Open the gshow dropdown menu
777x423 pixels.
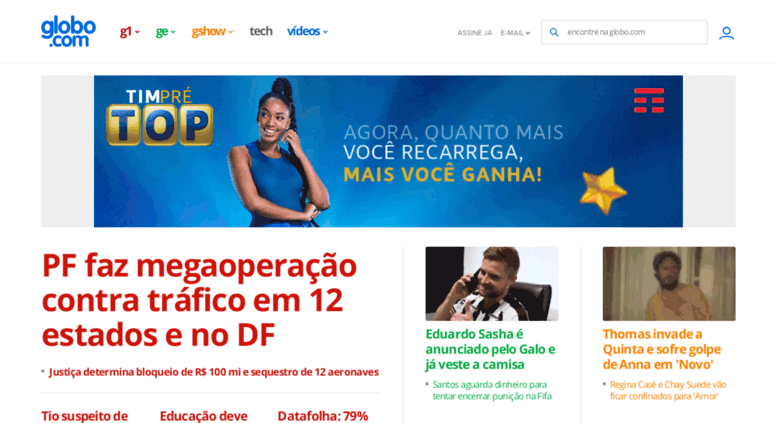point(212,32)
